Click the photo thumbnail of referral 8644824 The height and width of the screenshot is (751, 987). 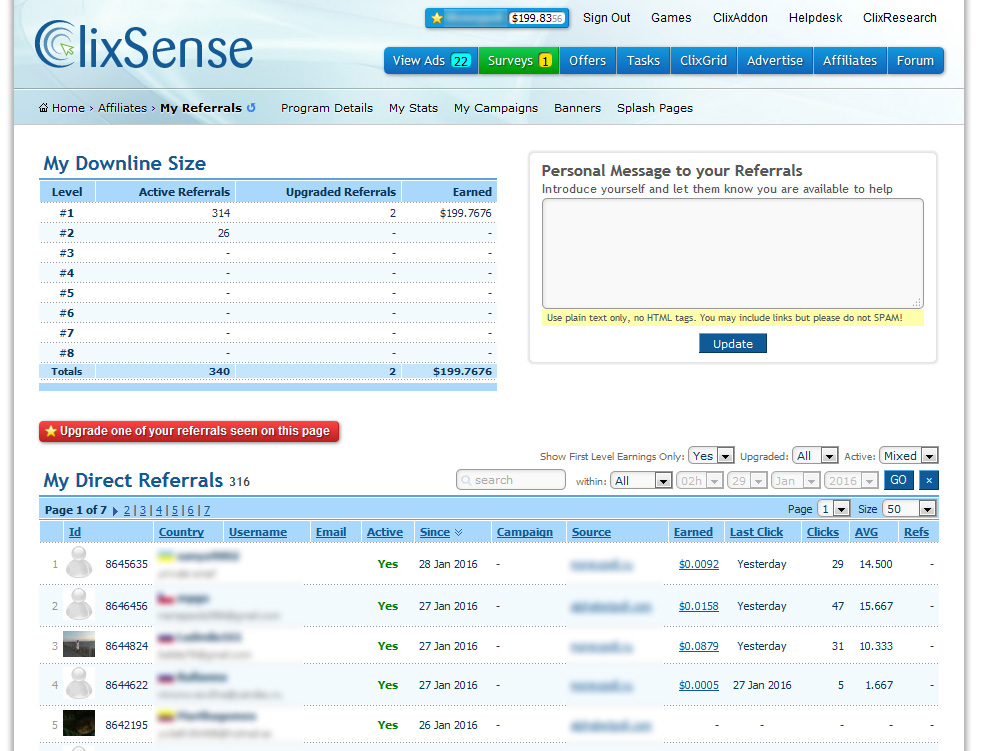point(79,644)
